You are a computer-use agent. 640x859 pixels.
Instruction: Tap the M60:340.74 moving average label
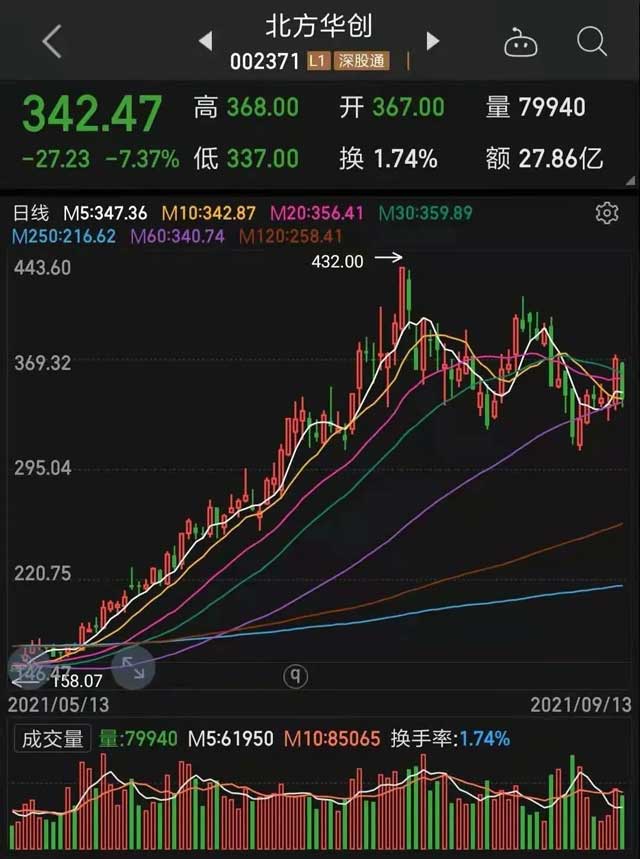178,237
